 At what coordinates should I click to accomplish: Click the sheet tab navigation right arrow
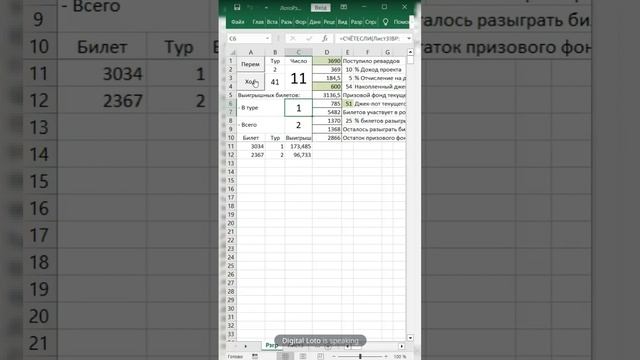(x=245, y=346)
